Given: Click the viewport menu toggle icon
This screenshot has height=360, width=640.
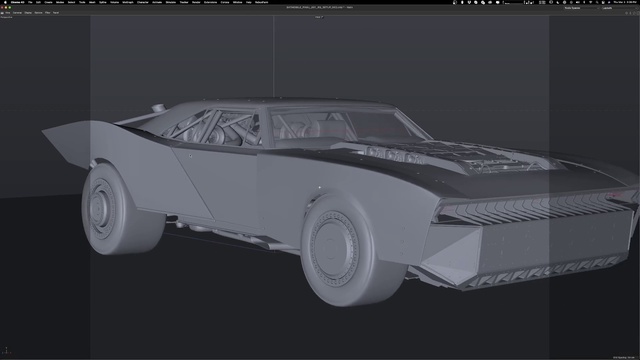Looking at the screenshot, I should (2, 13).
